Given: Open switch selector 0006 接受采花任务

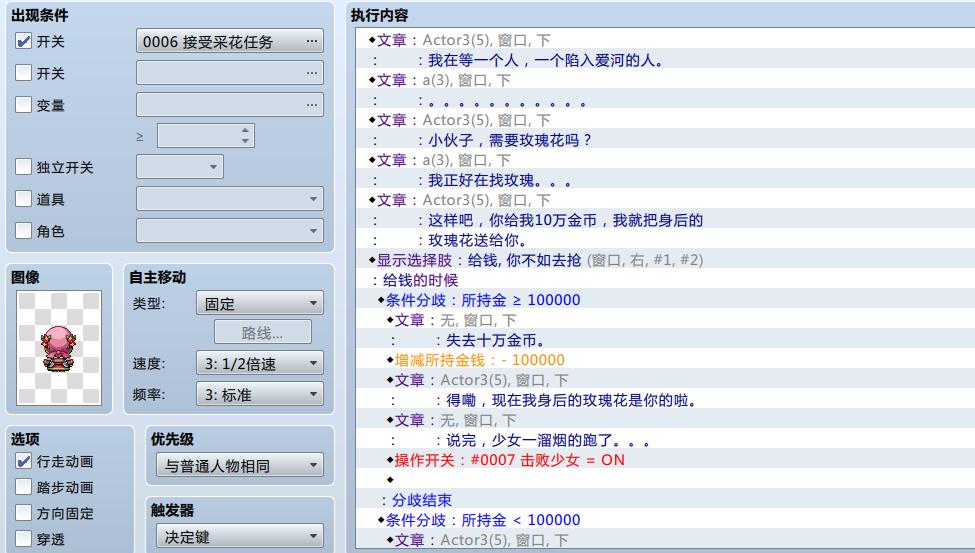Looking at the screenshot, I should 229,41.
